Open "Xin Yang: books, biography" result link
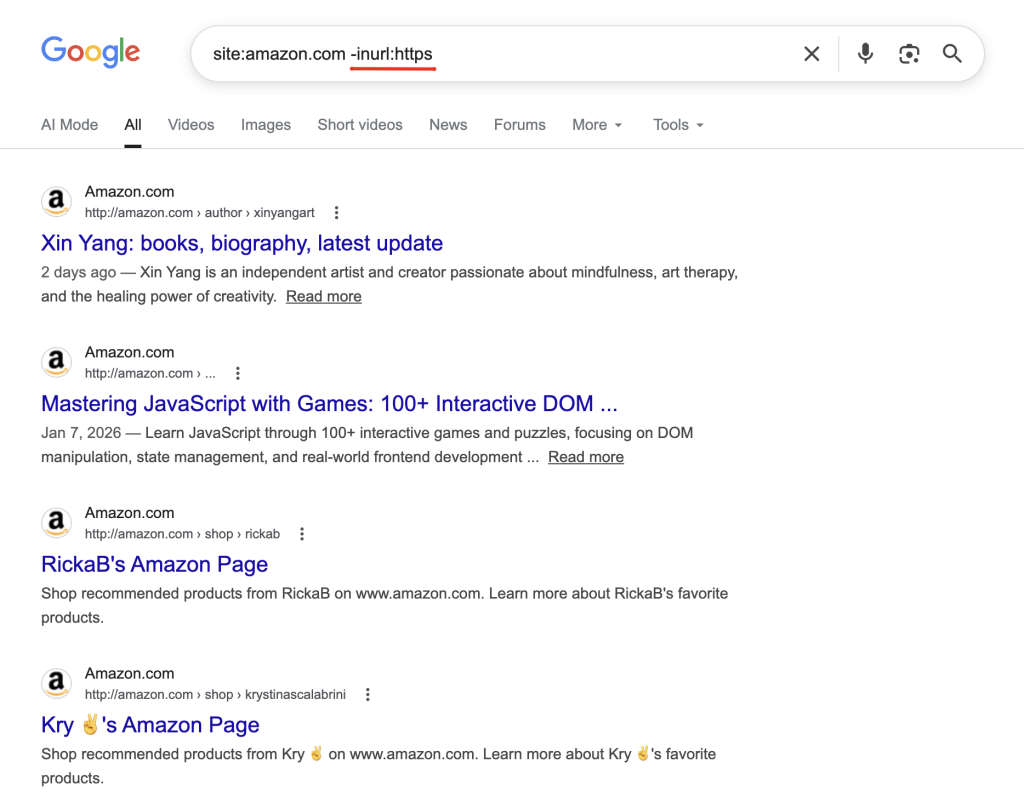 click(242, 243)
